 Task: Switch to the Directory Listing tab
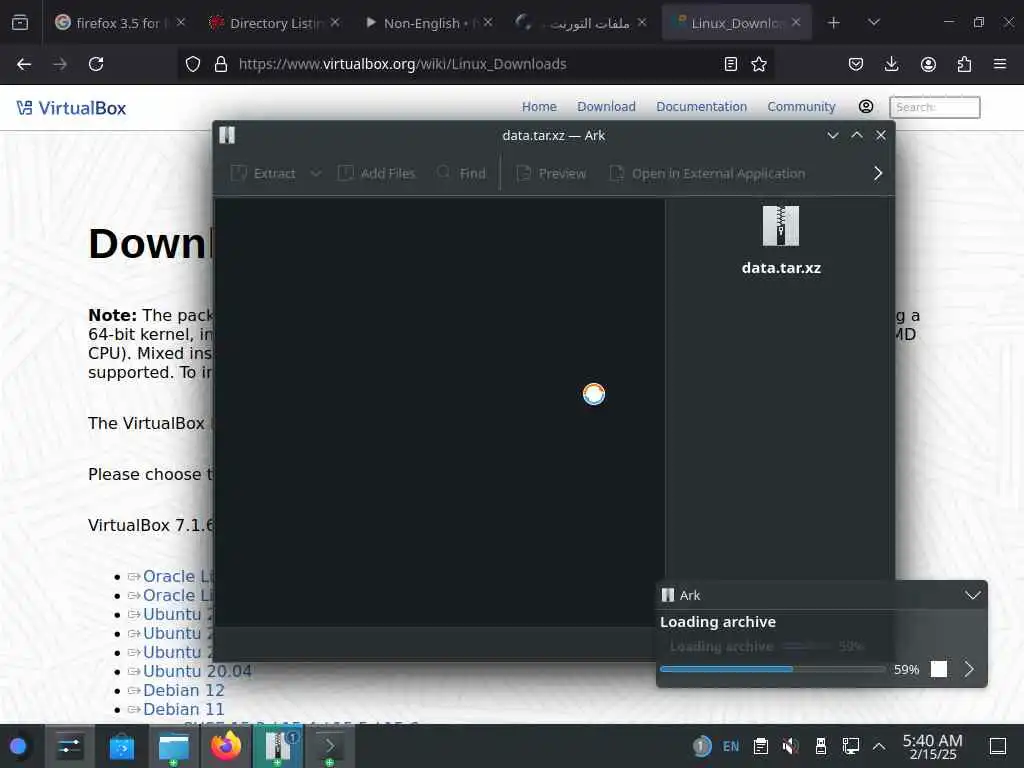tap(274, 23)
